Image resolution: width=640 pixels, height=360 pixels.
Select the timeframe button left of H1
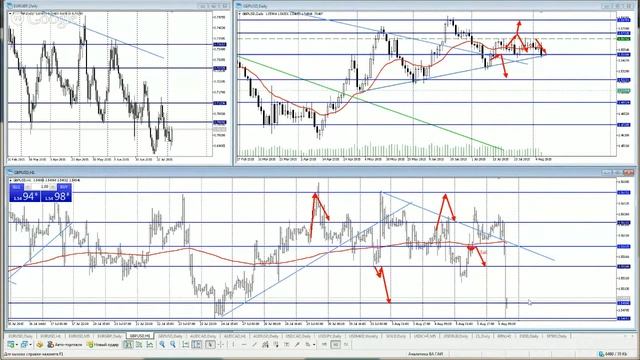(324, 345)
